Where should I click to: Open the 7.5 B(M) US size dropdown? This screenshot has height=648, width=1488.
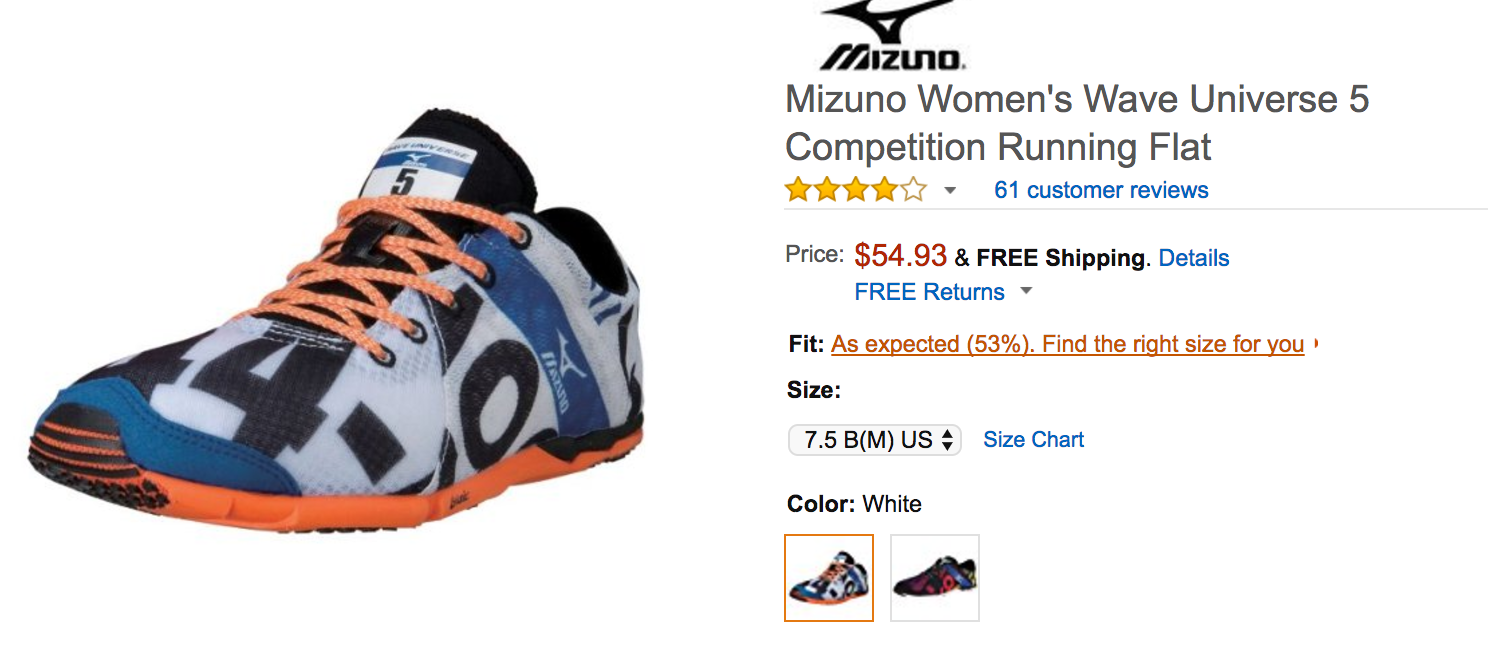coord(875,440)
